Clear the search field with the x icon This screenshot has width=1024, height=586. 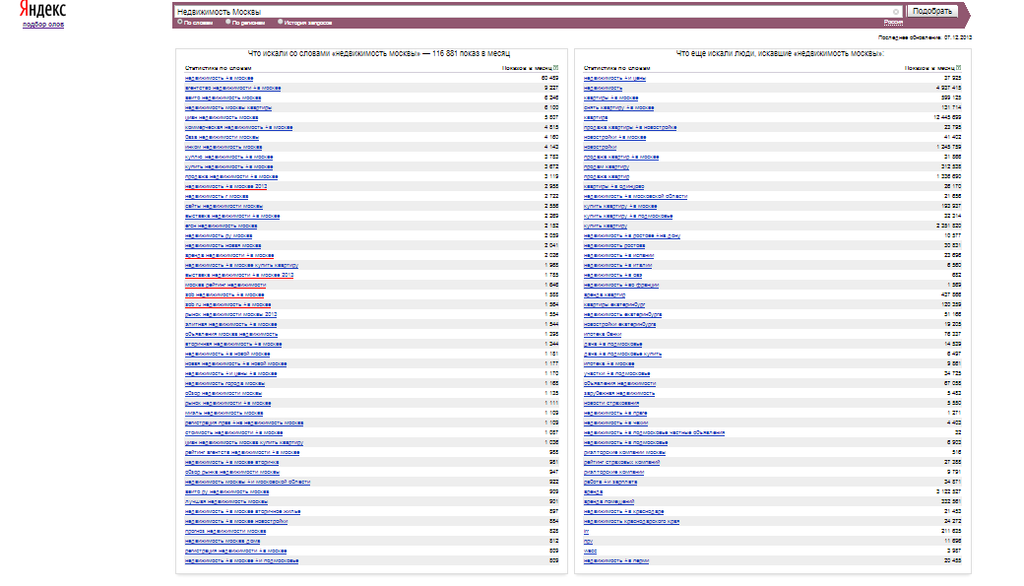point(895,12)
